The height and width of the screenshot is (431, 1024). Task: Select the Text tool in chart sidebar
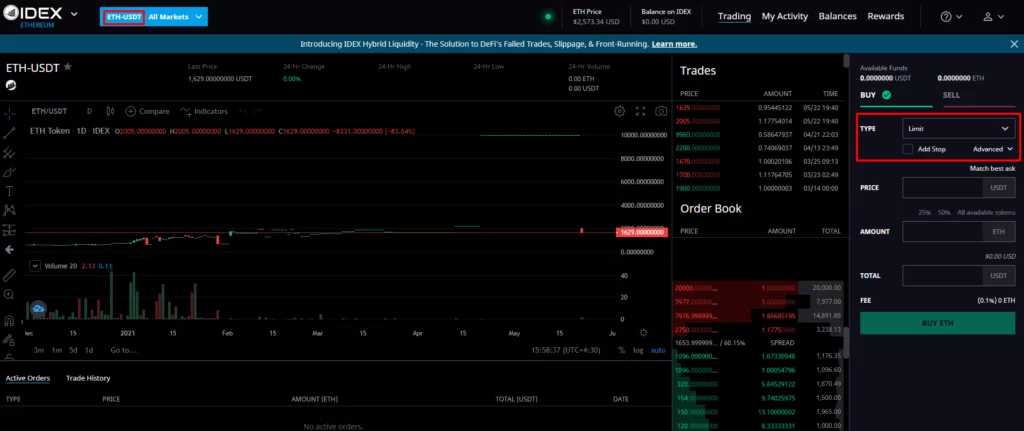point(9,190)
